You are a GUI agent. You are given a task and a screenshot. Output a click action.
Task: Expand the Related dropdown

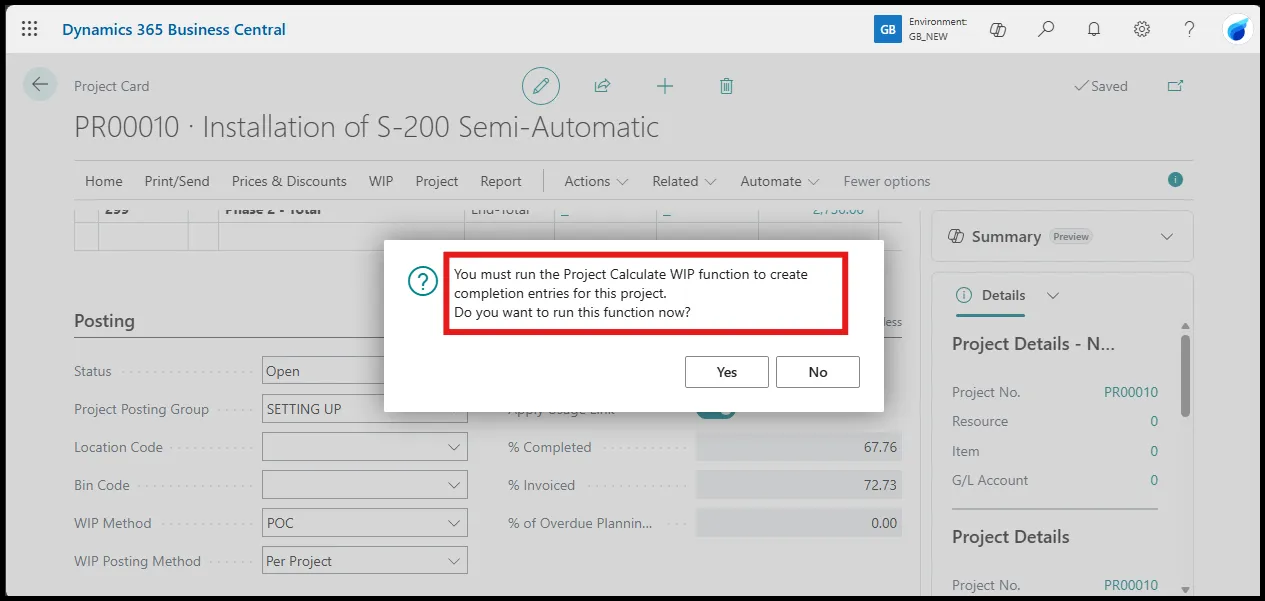coord(685,181)
